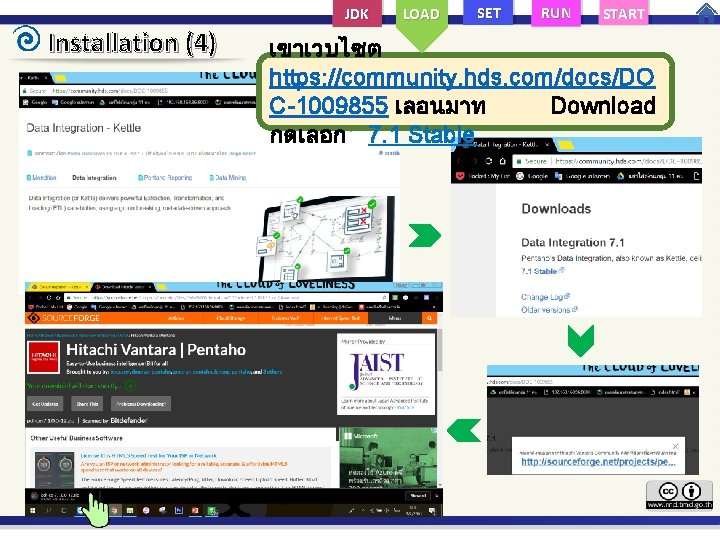
Task: Select the Mondrian tab on Kettle page
Action: pos(41,178)
